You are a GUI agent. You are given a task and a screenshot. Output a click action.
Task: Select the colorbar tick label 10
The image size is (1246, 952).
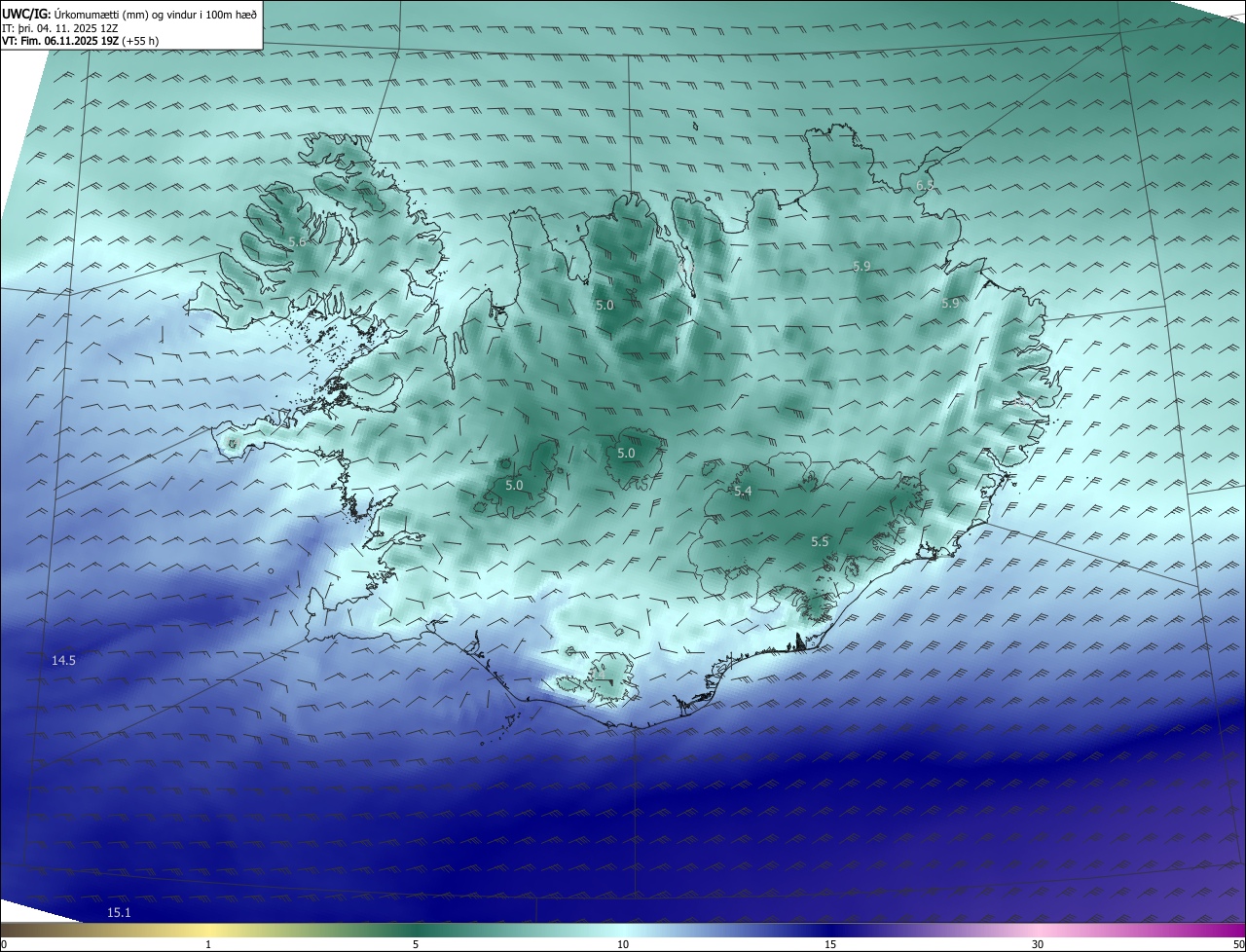(x=623, y=944)
